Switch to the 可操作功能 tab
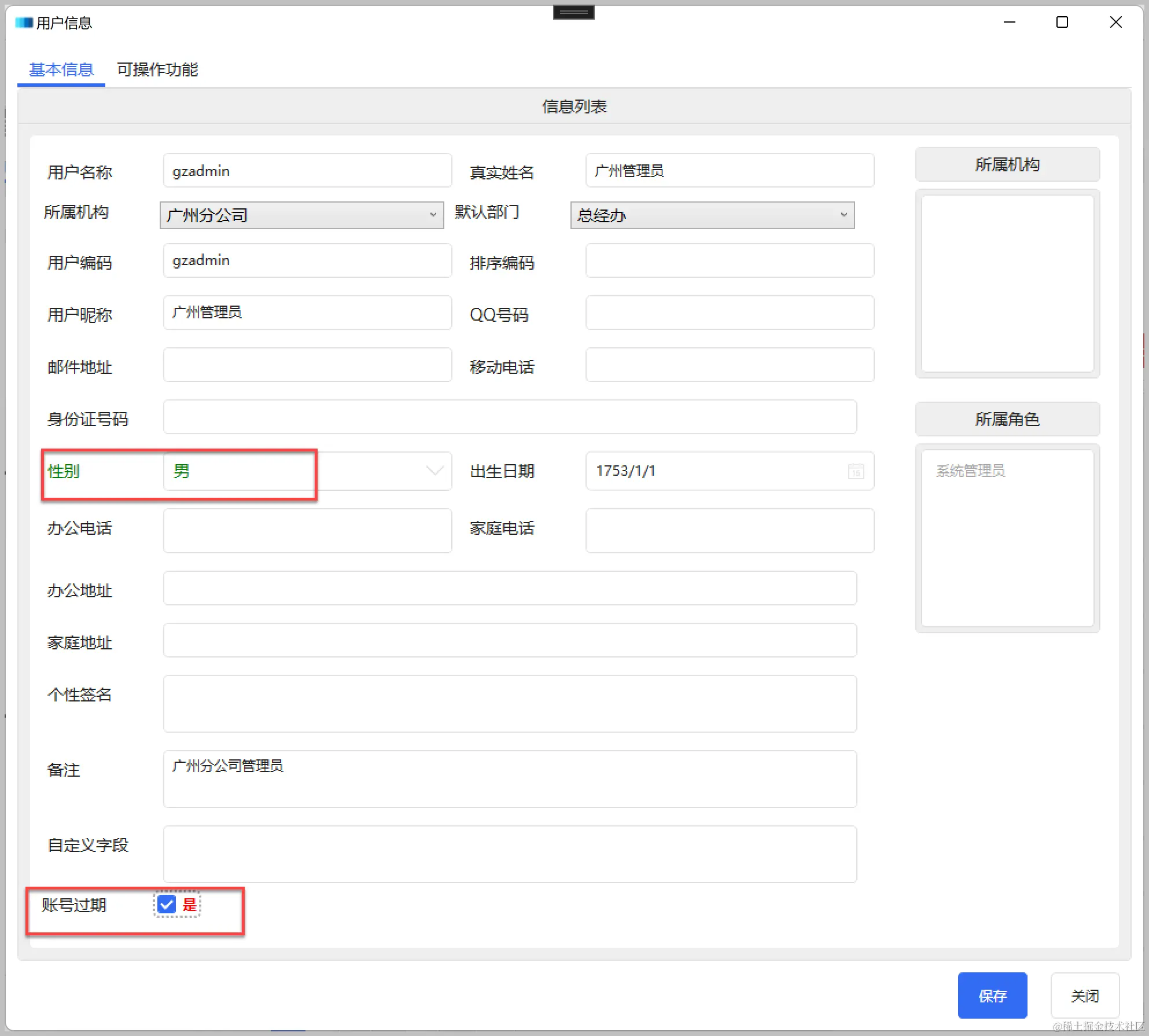 coord(157,69)
